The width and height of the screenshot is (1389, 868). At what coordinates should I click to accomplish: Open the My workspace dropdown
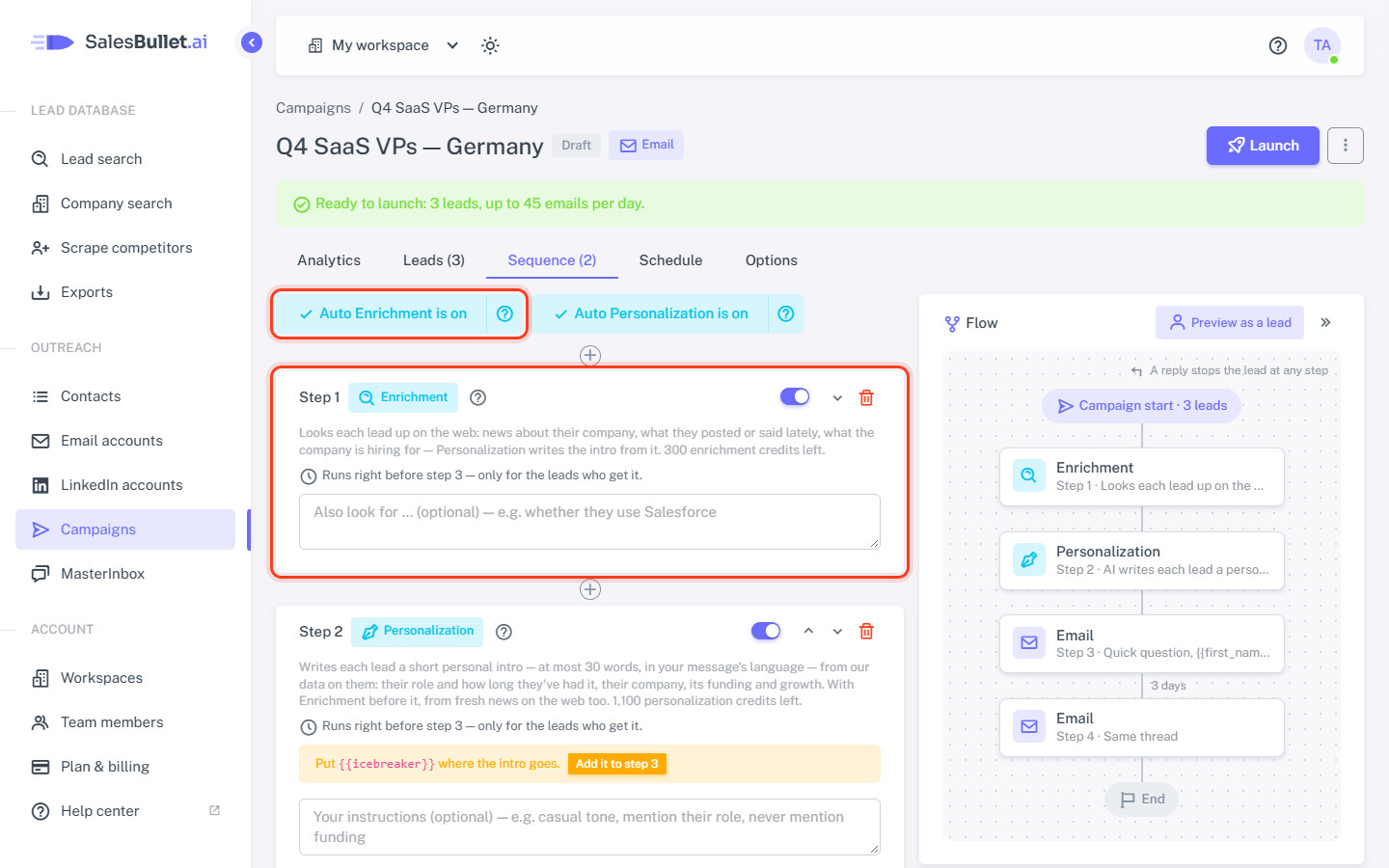point(383,45)
